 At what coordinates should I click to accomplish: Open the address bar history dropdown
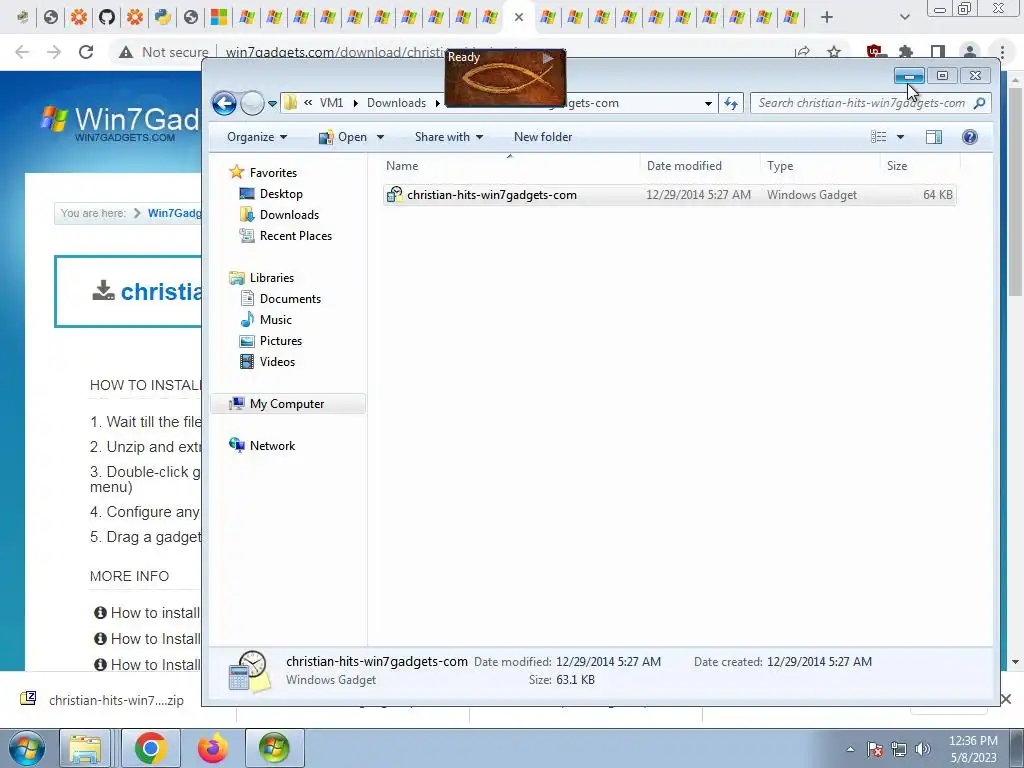pos(708,103)
